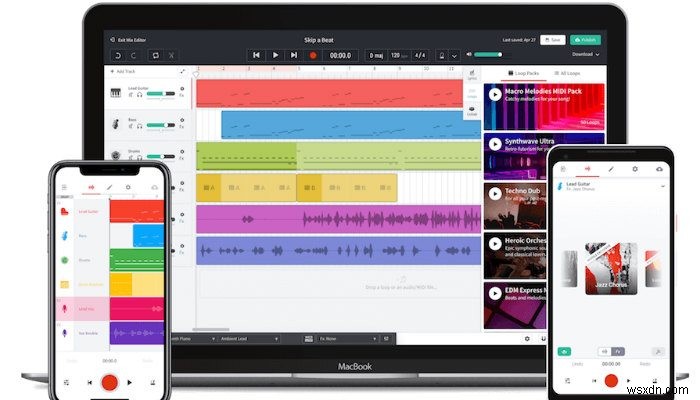700x400 pixels.
Task: Mute the Lead Guitar track on MacBook
Action: (x=131, y=95)
